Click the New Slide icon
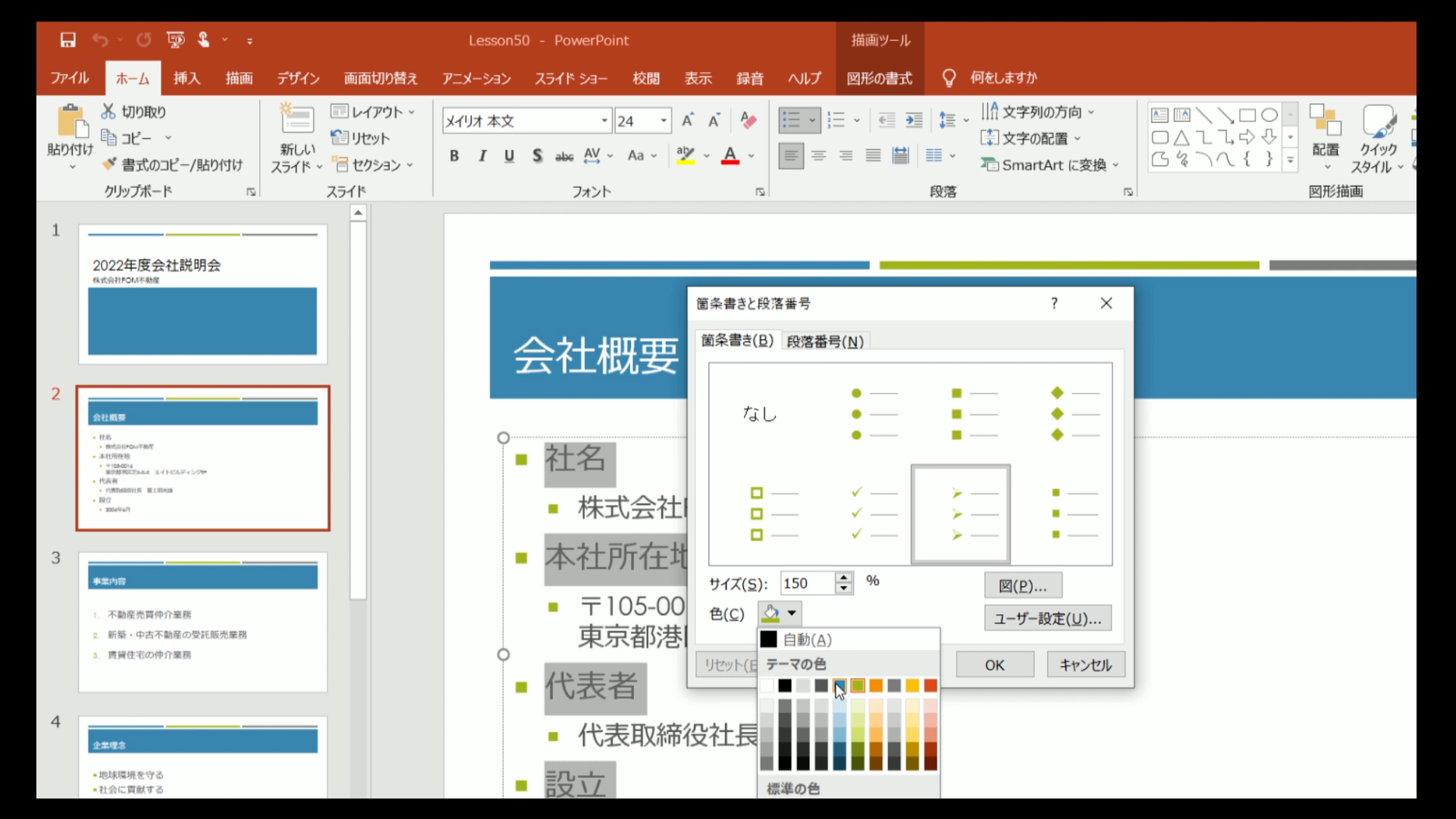This screenshot has width=1456, height=819. pos(297,120)
